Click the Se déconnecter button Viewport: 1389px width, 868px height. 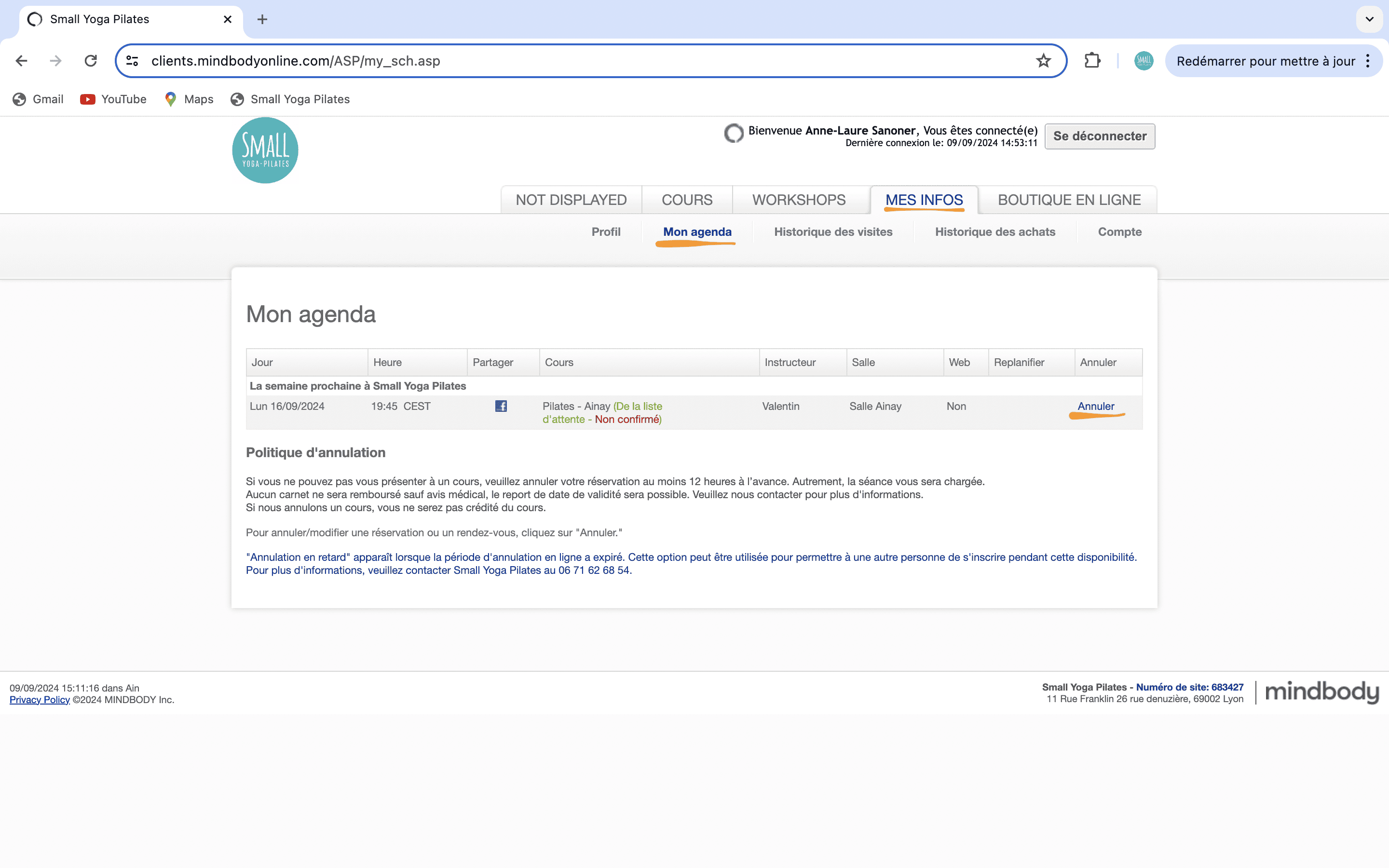click(x=1100, y=136)
